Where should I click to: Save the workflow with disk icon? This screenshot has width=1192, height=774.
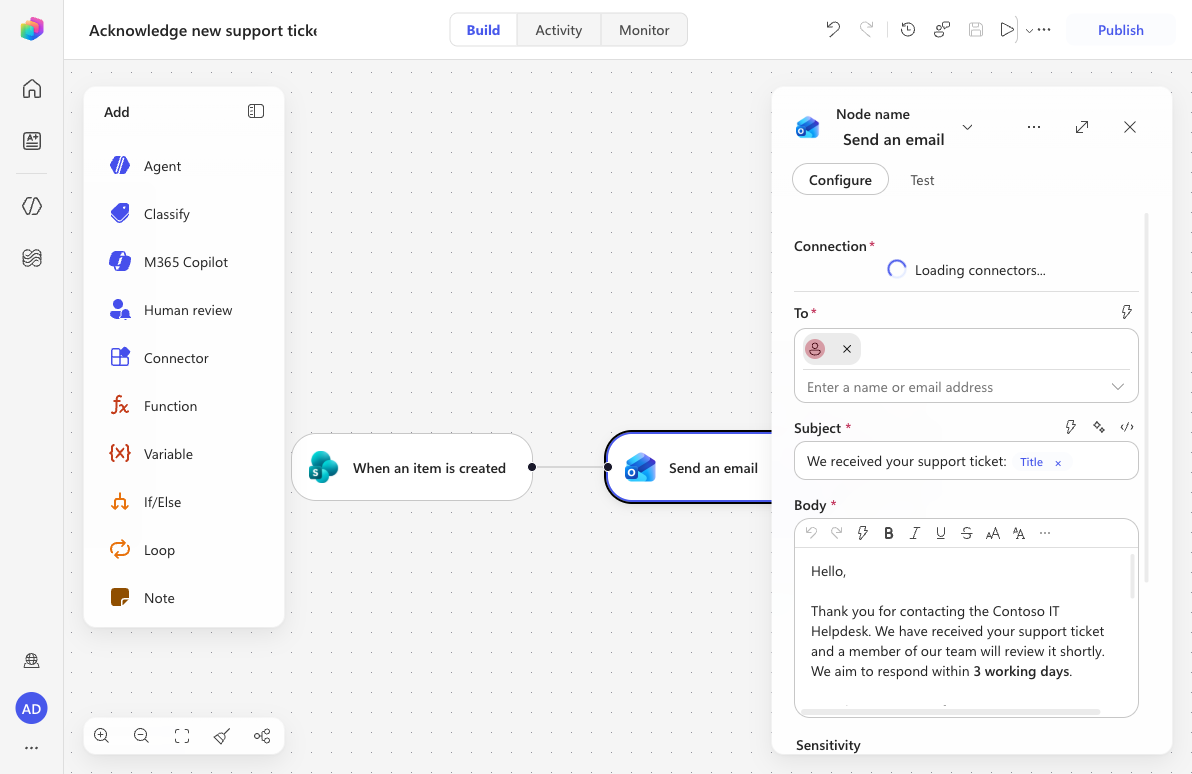975,30
